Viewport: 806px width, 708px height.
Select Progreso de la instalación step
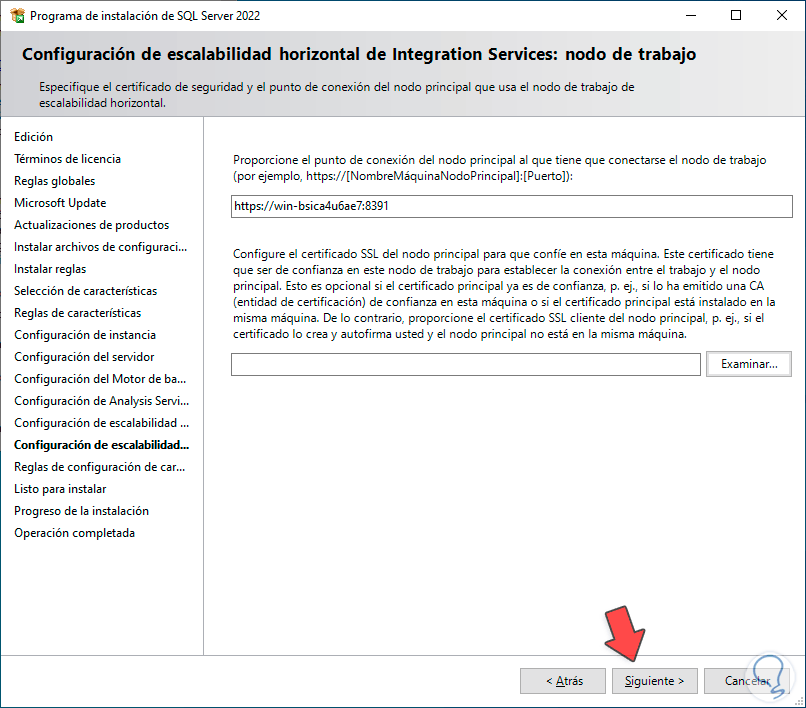81,511
